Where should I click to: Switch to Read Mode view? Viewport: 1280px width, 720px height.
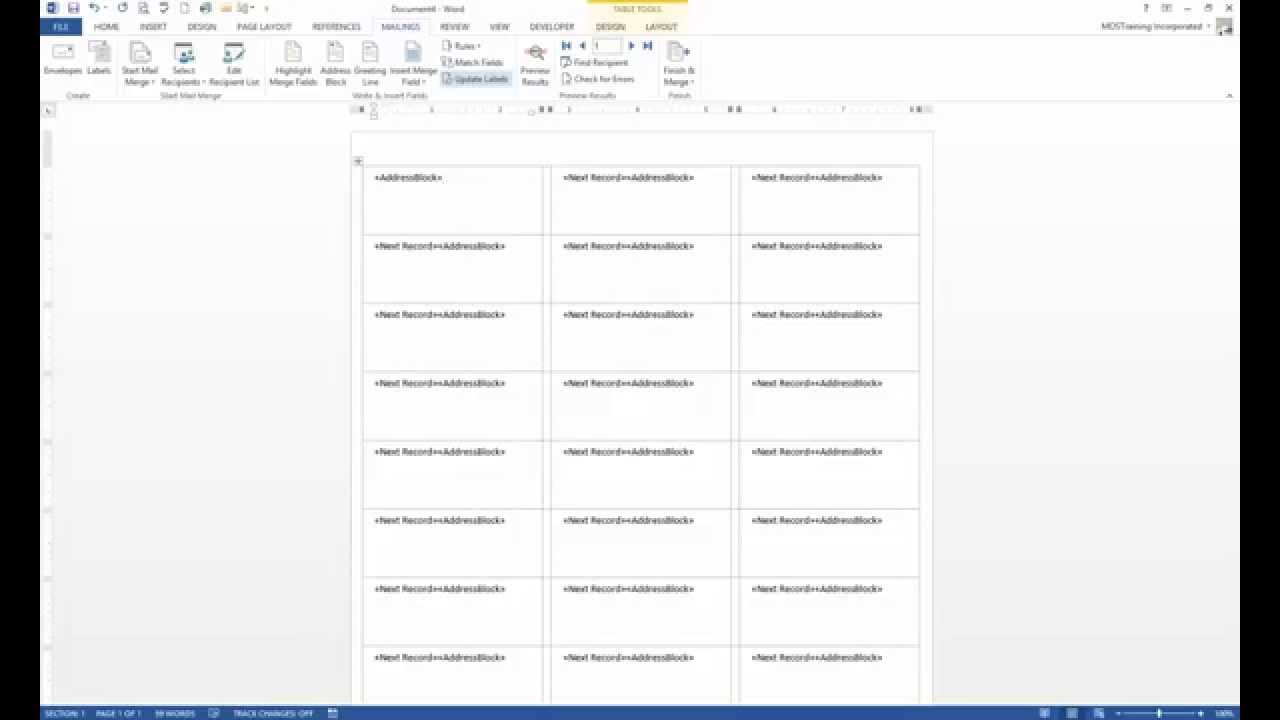(x=1045, y=713)
